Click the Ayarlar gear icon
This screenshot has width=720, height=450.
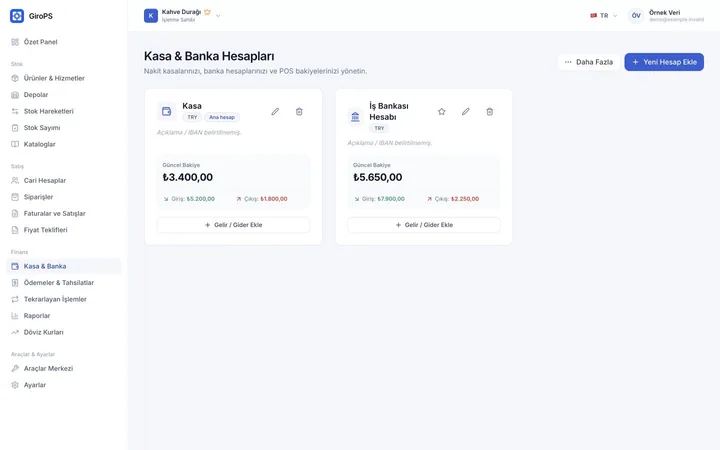15,385
